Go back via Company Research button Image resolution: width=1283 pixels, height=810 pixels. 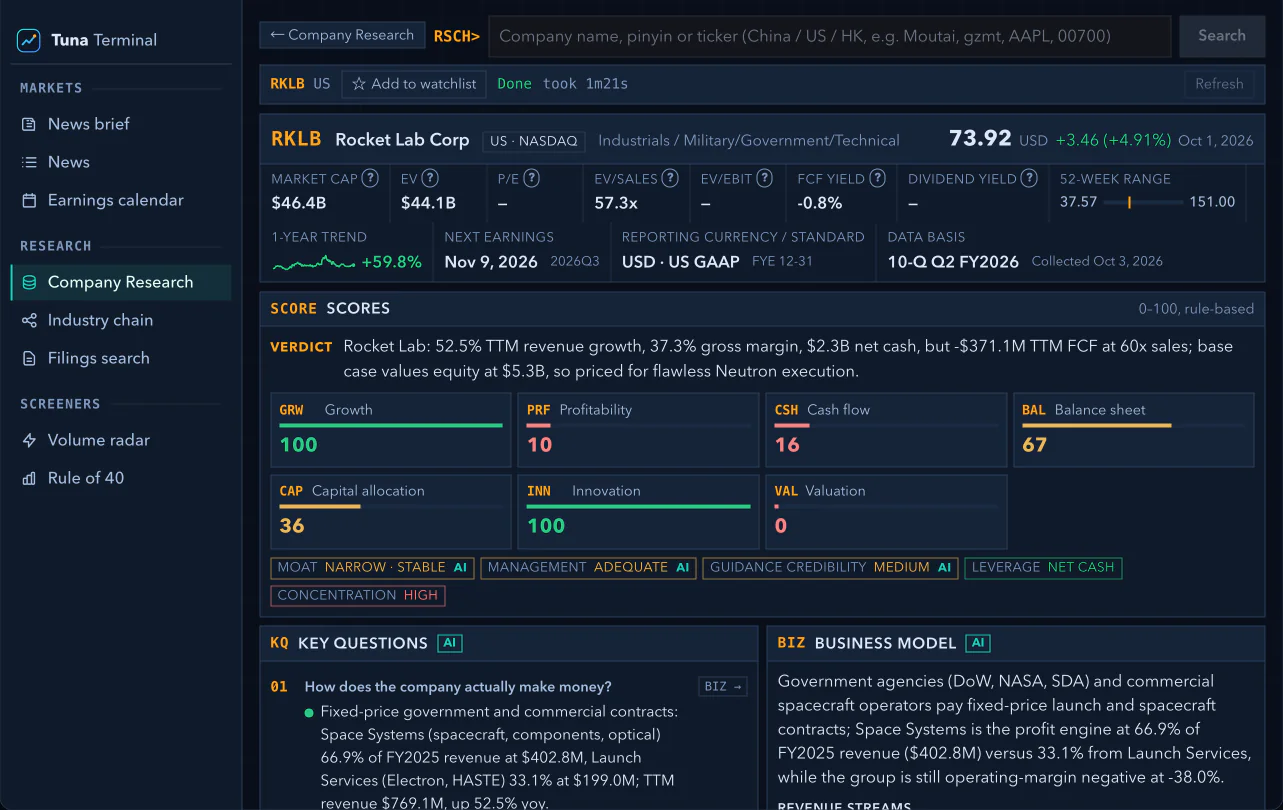pos(342,35)
